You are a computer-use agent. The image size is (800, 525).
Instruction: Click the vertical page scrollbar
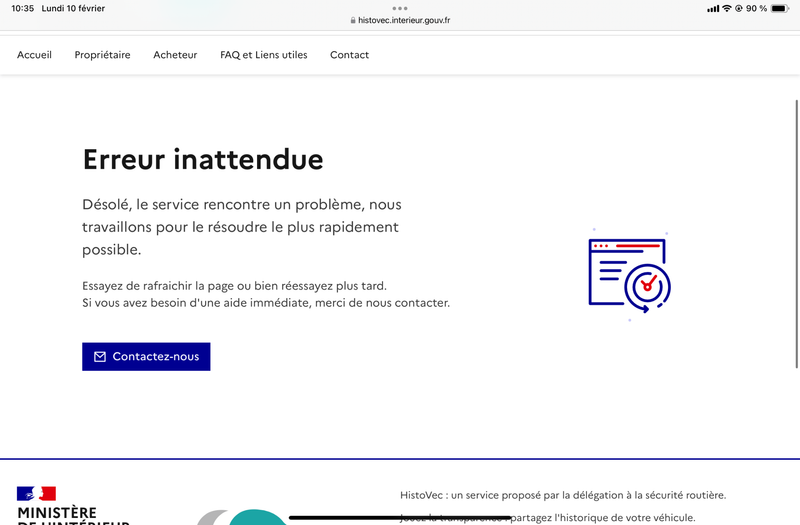(x=796, y=234)
